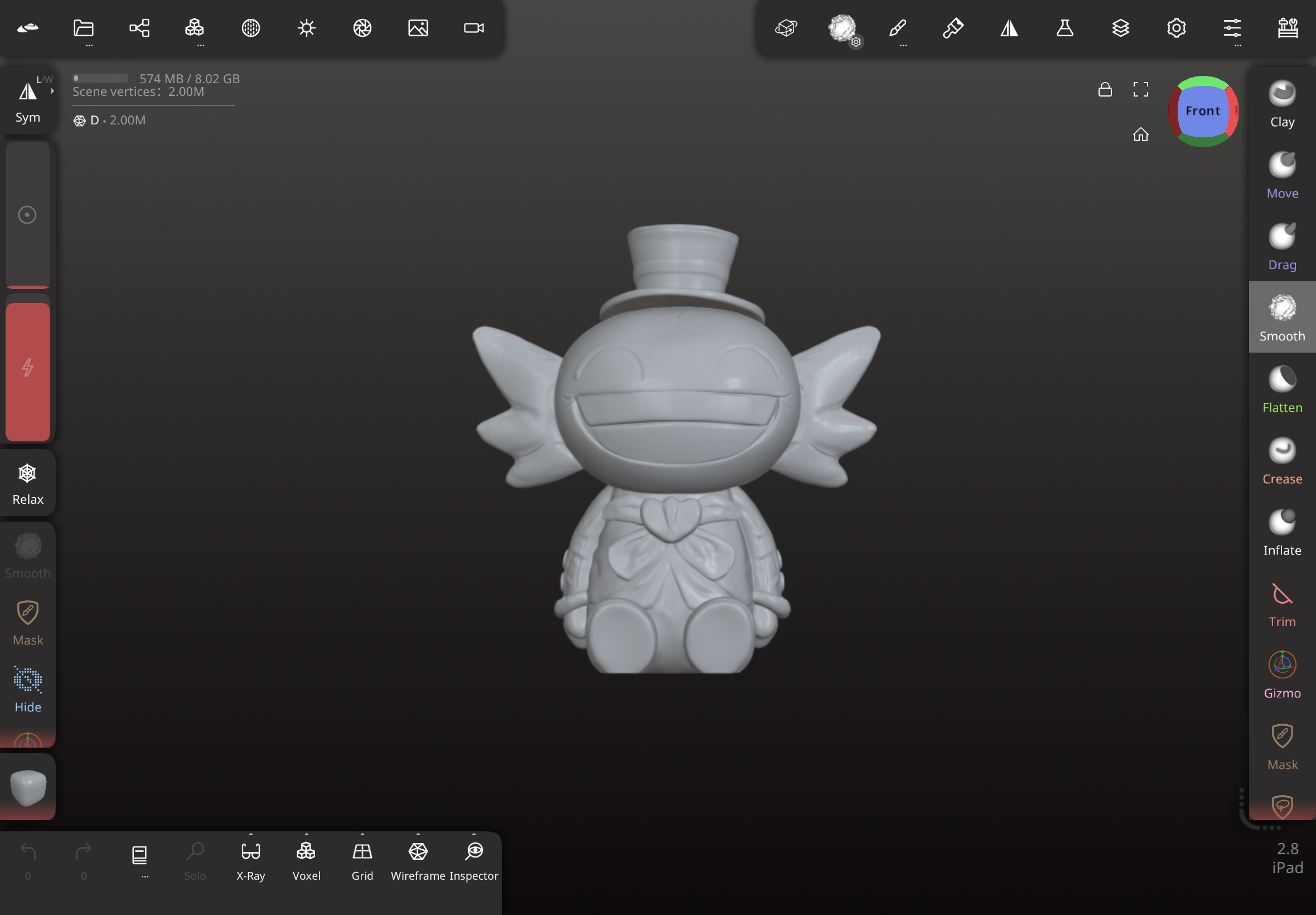
Task: Expand X-Ray options caret
Action: pos(251,834)
